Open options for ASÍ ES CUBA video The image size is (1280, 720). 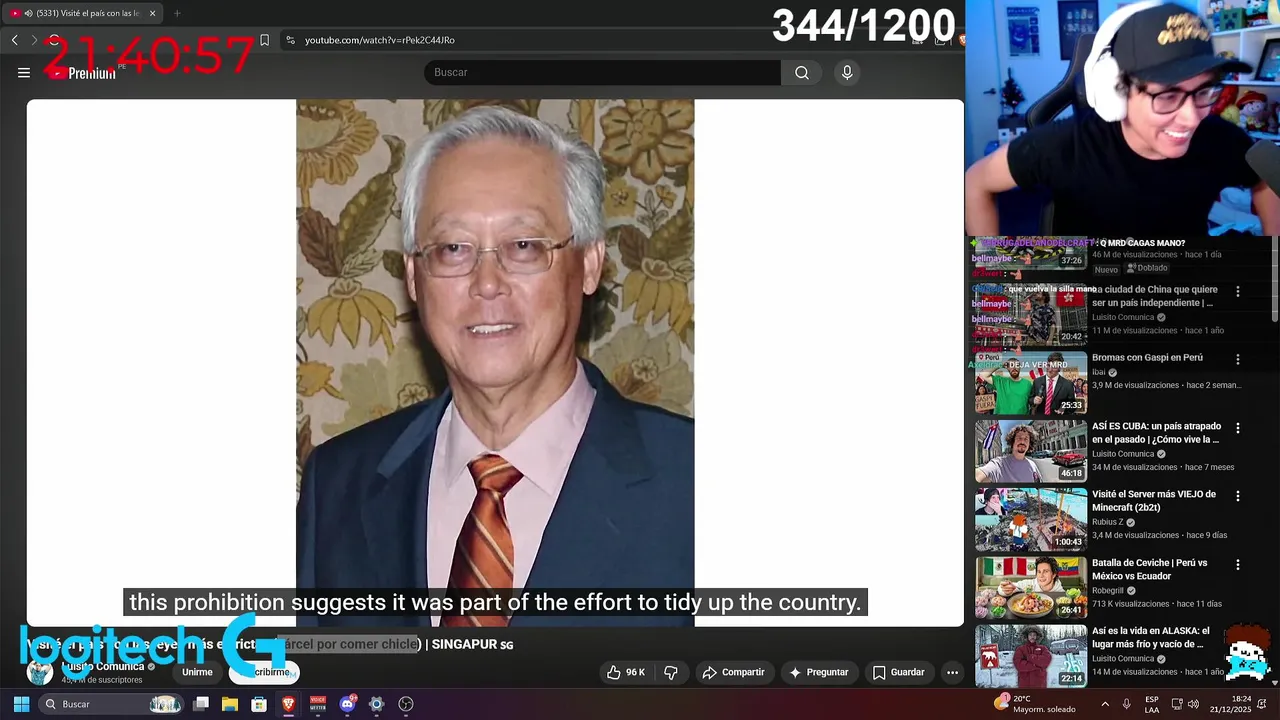tap(1237, 428)
